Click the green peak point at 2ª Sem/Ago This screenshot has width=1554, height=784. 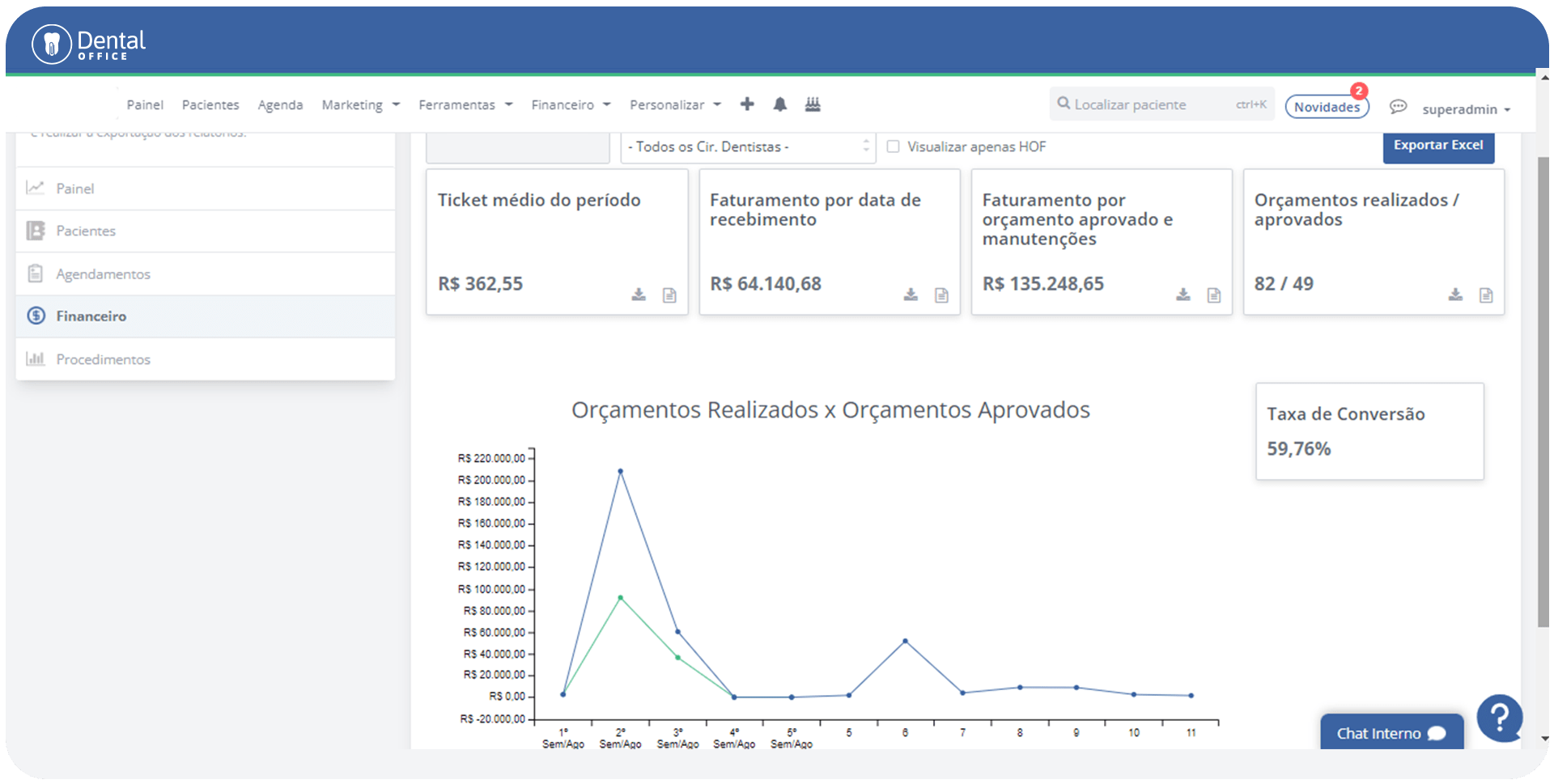point(621,598)
